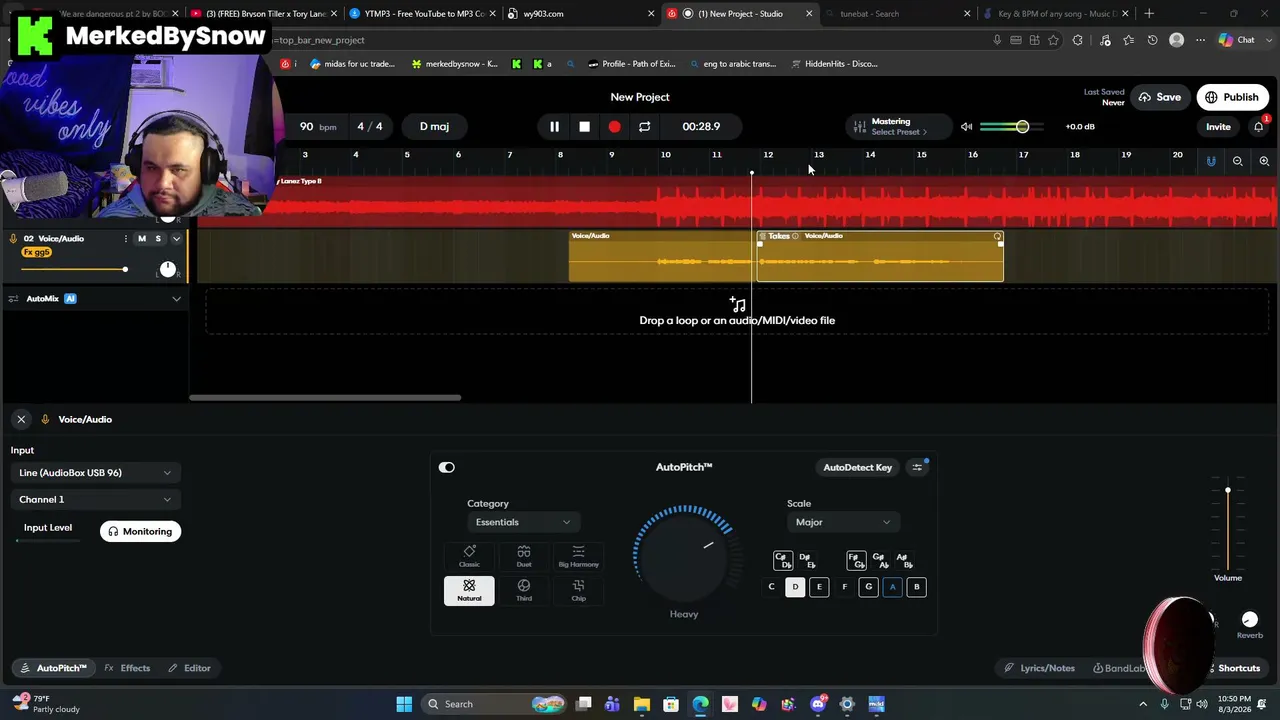Toggle input Monitoring button
The height and width of the screenshot is (720, 1280).
(140, 532)
